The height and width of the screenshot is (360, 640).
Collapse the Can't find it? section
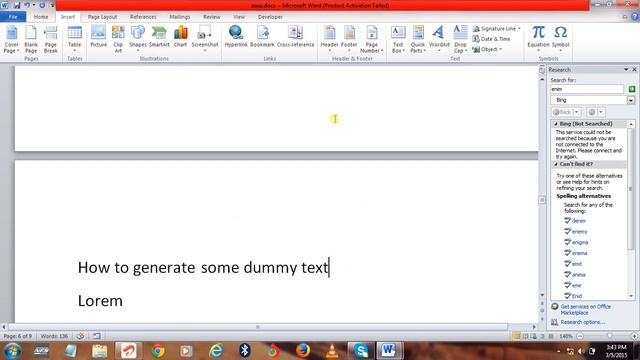tap(556, 164)
